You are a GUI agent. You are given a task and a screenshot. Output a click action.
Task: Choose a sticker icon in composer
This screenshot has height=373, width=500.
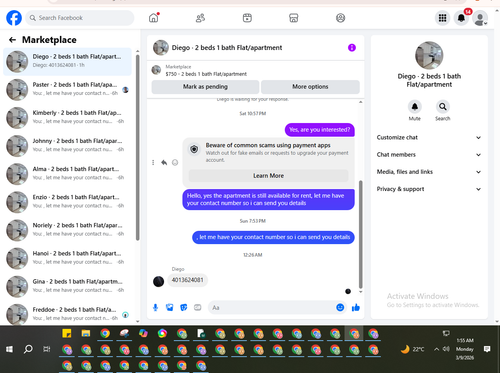pos(184,307)
